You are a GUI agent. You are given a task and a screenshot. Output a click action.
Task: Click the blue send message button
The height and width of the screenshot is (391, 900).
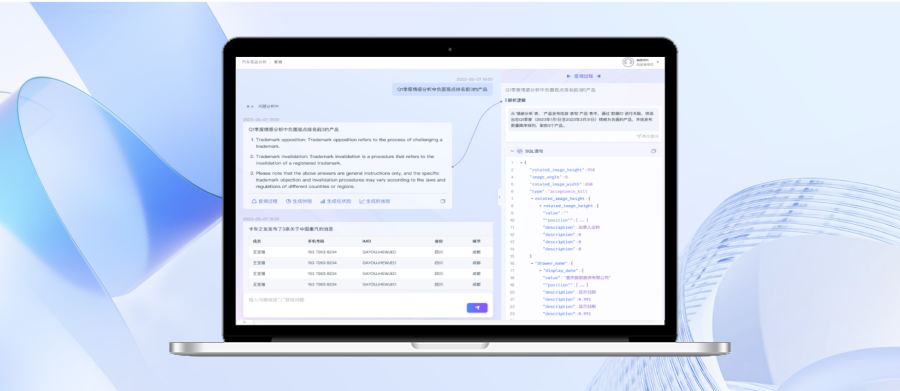pyautogui.click(x=477, y=308)
